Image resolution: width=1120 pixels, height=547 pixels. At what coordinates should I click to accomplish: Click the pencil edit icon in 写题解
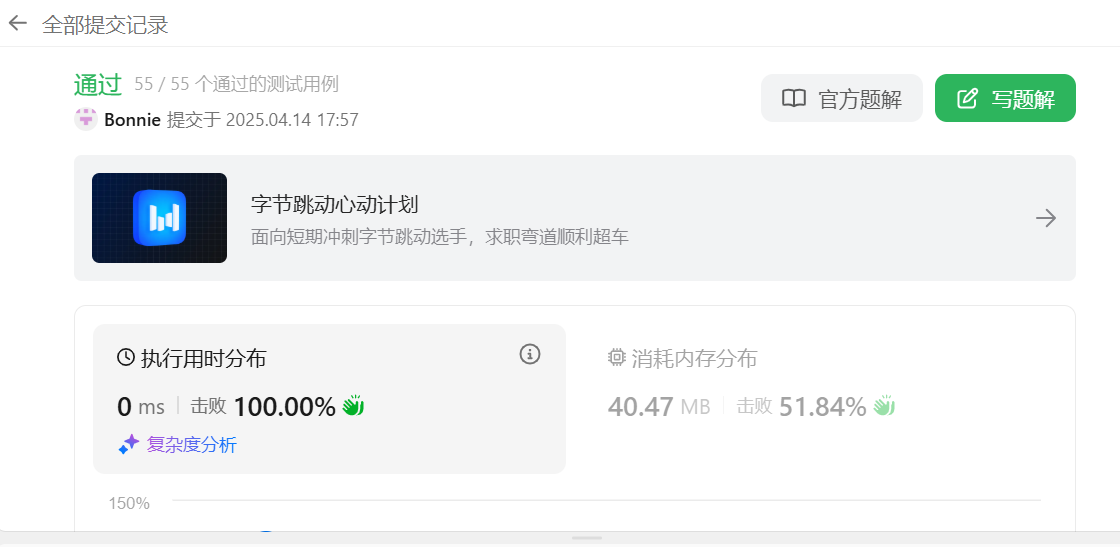point(966,99)
